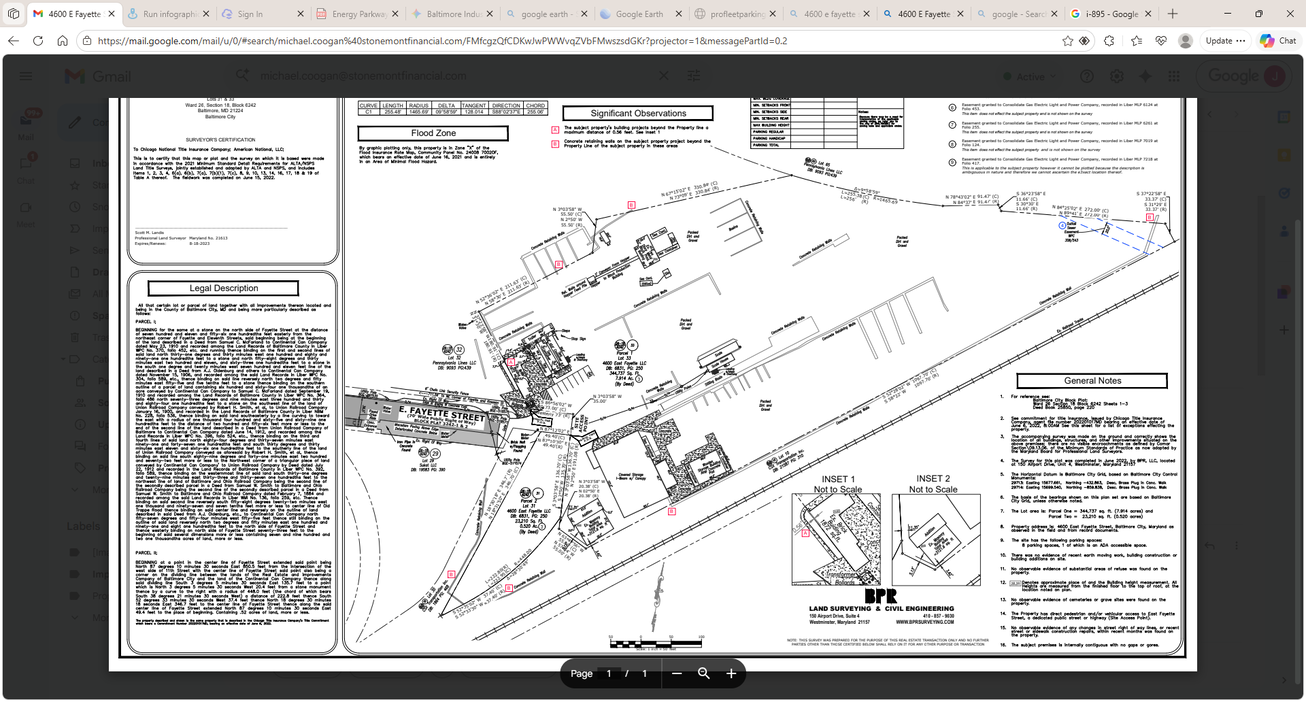The height and width of the screenshot is (702, 1306).
Task: Open a new browser tab
Action: pyautogui.click(x=1173, y=14)
